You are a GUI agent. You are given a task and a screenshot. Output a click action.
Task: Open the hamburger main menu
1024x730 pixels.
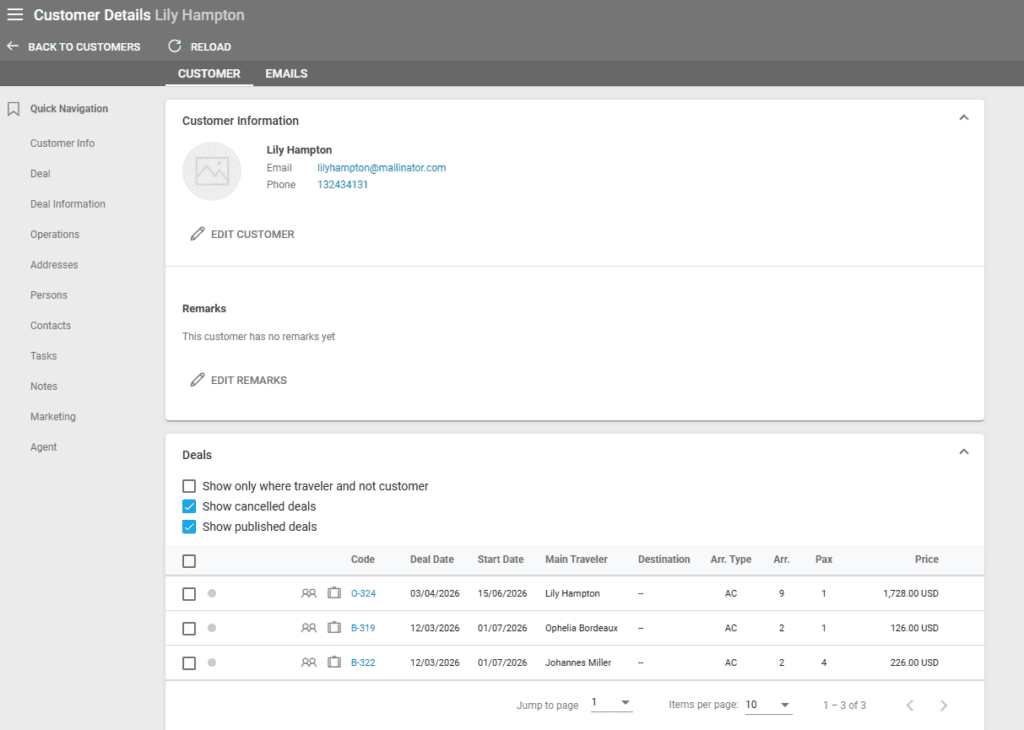15,15
